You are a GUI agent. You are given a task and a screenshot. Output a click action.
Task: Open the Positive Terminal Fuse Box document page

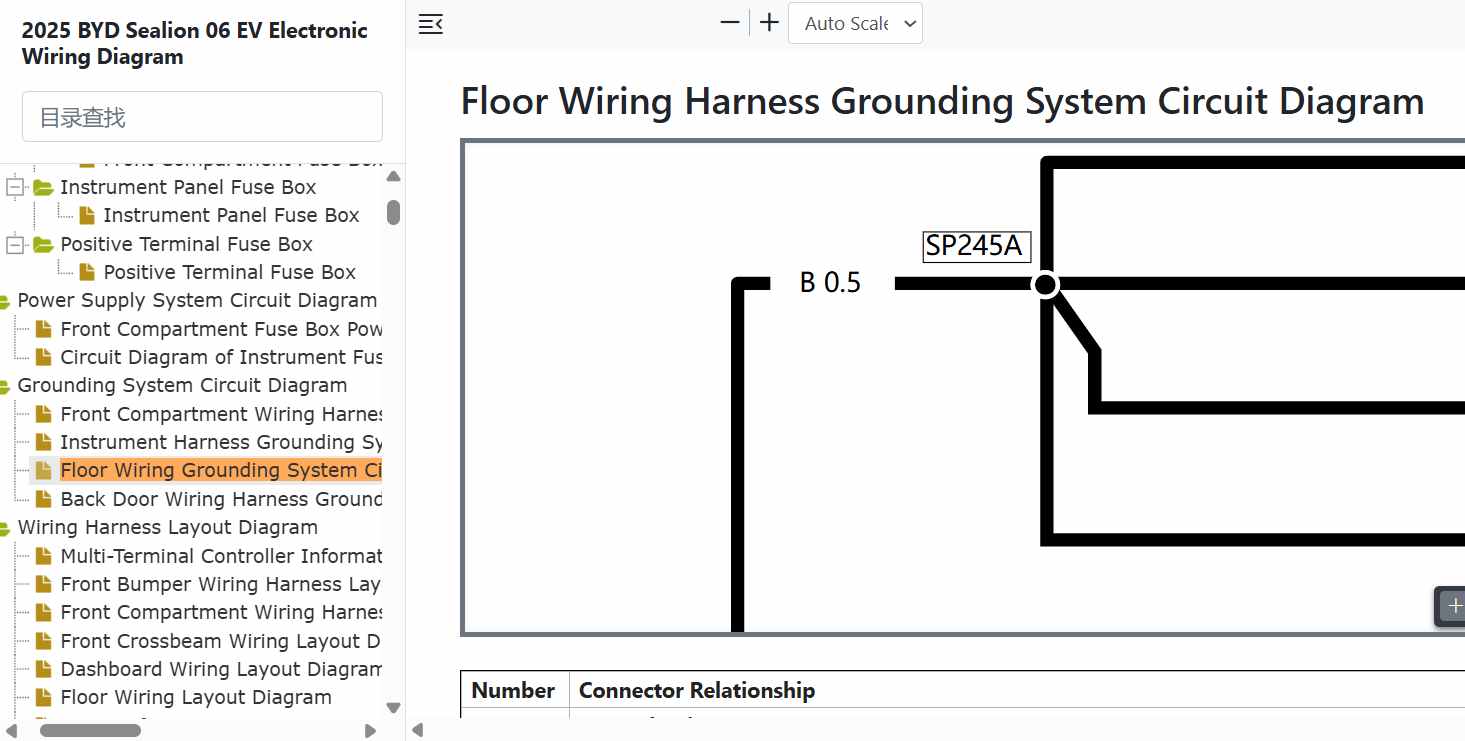click(x=229, y=272)
